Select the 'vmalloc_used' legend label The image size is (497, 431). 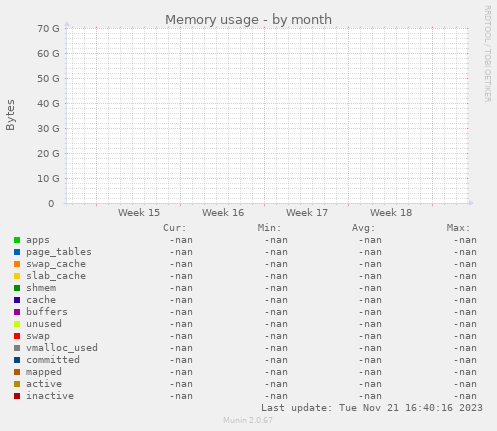click(62, 348)
